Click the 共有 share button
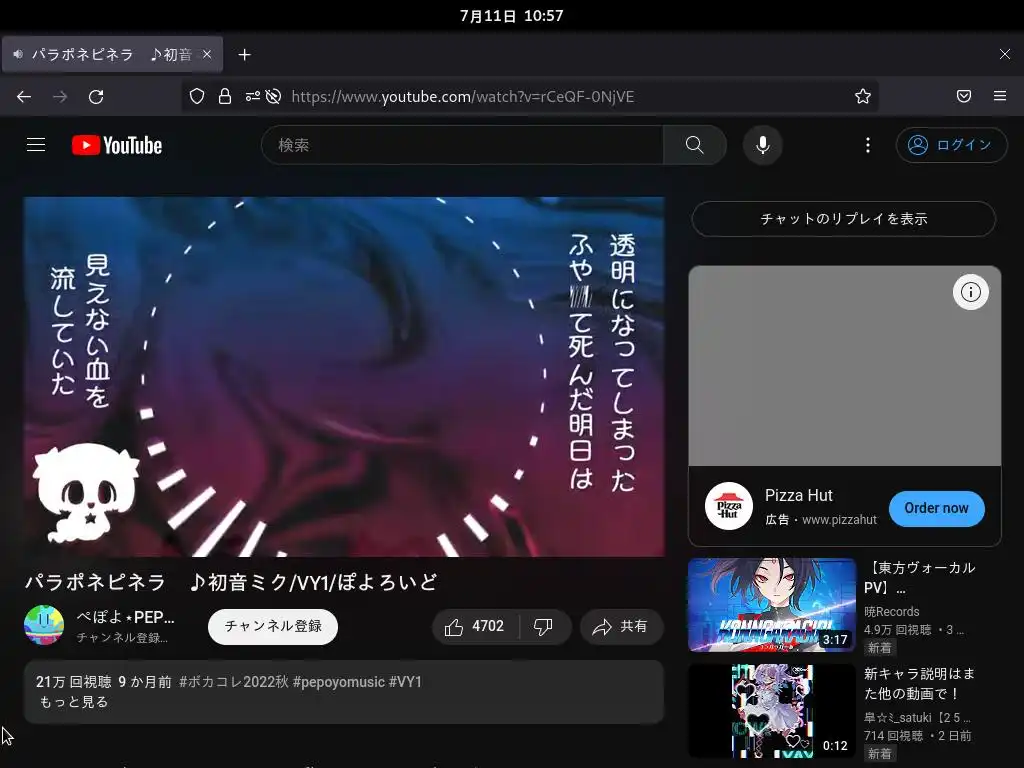Image resolution: width=1024 pixels, height=768 pixels. [x=621, y=627]
